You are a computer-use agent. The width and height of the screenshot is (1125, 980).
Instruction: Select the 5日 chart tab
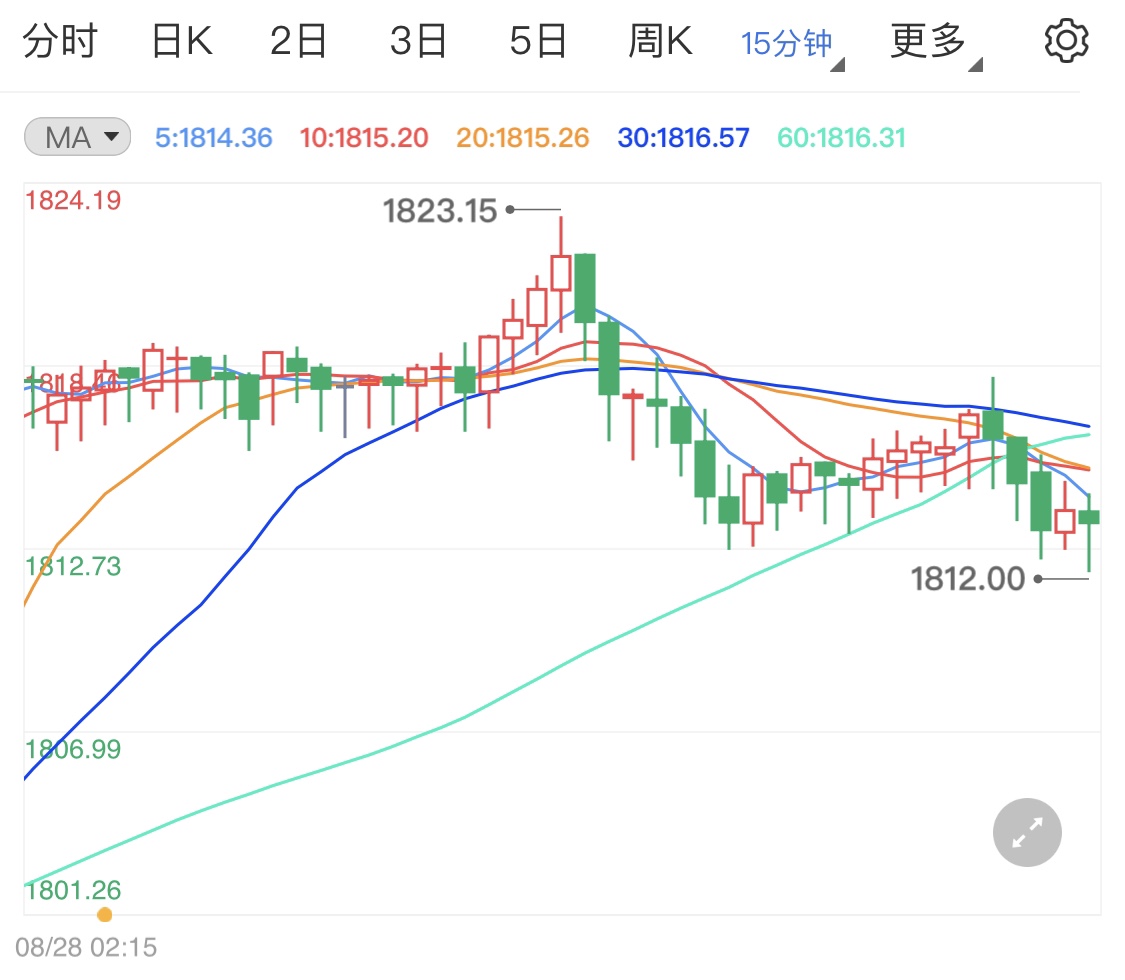[538, 41]
